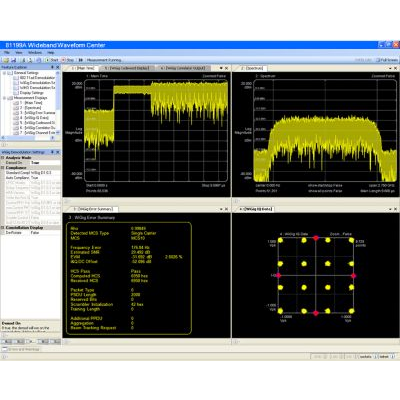Image resolution: width=400 pixels, height=400 pixels.
Task: Open the File menu
Action: (7, 53)
